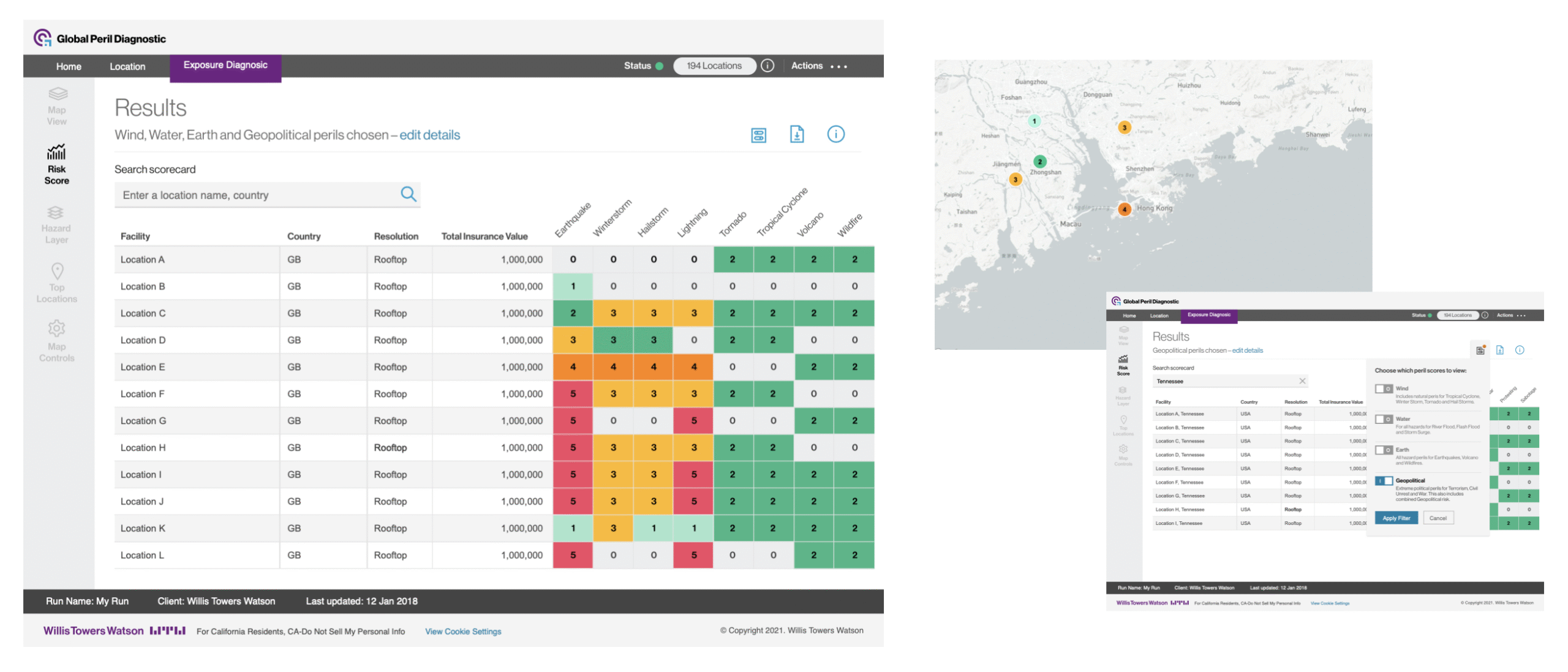Click the peril filter icon beside download
The image size is (1568, 672).
click(x=758, y=135)
